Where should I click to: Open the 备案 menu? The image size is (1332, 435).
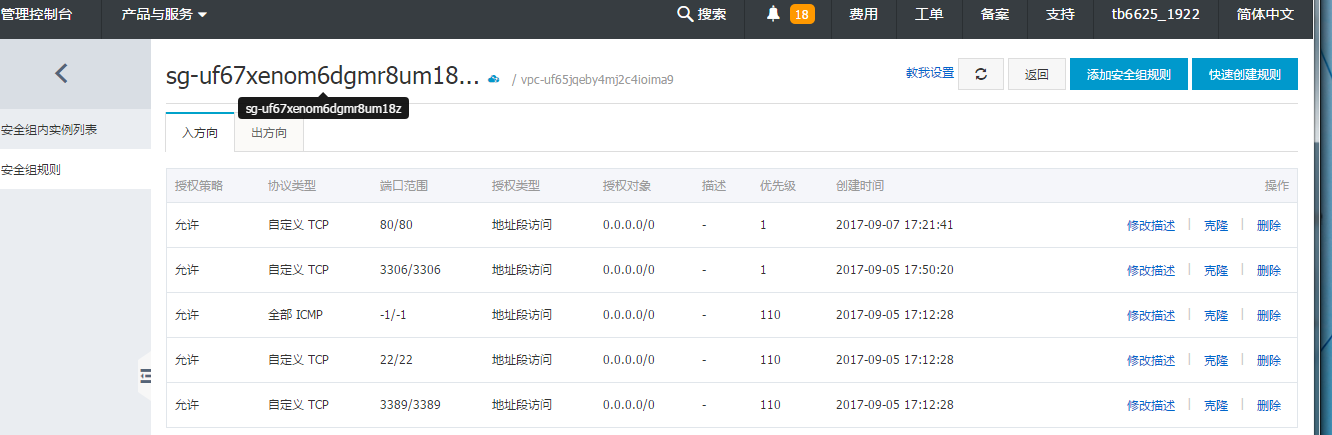tap(995, 15)
